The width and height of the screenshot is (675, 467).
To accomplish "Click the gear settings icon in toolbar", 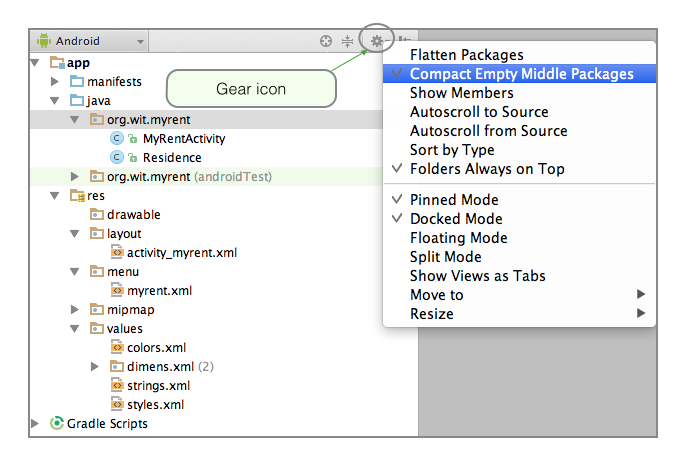I will (376, 41).
